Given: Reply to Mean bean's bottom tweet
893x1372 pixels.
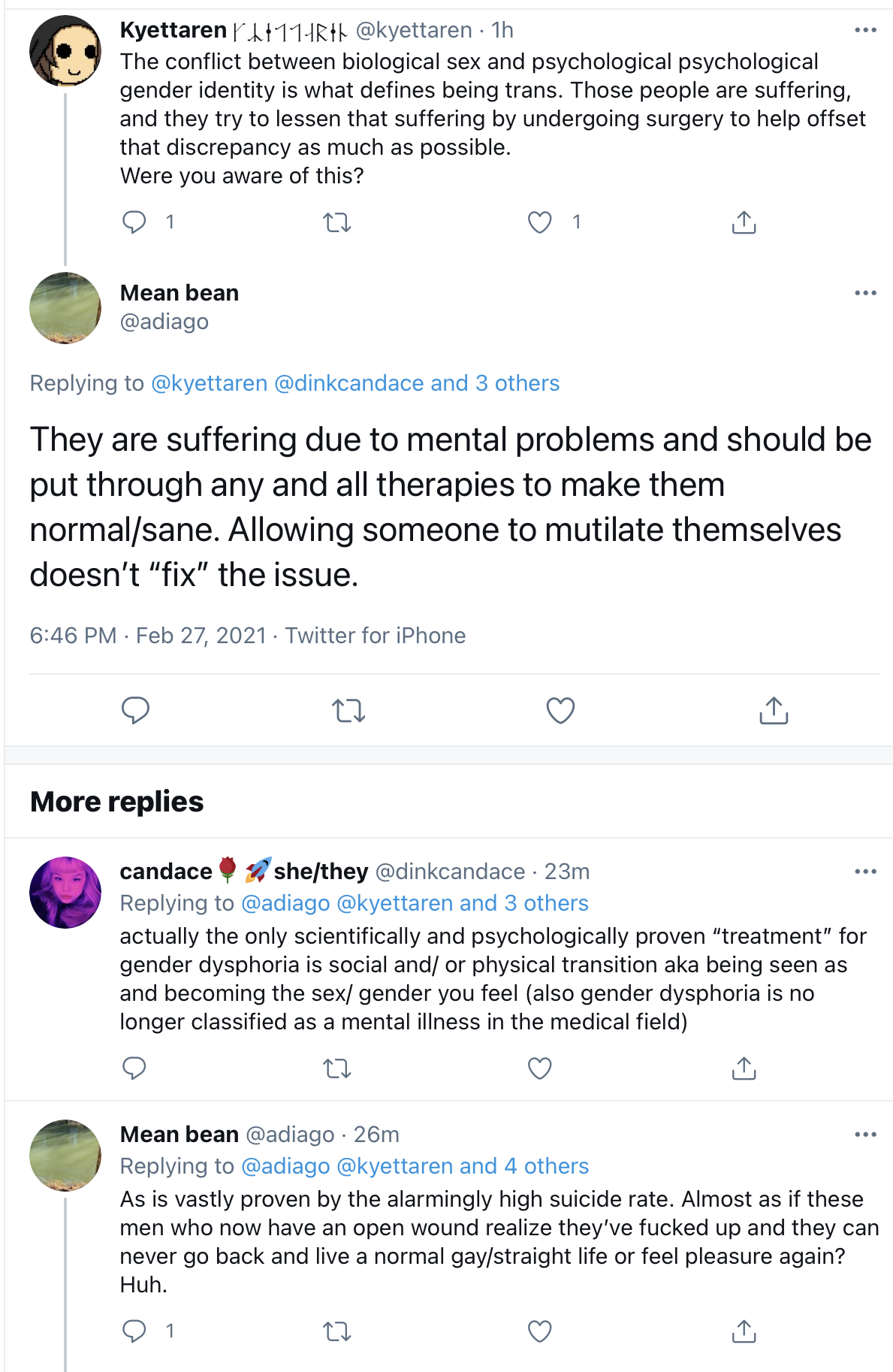Looking at the screenshot, I should tap(134, 1331).
